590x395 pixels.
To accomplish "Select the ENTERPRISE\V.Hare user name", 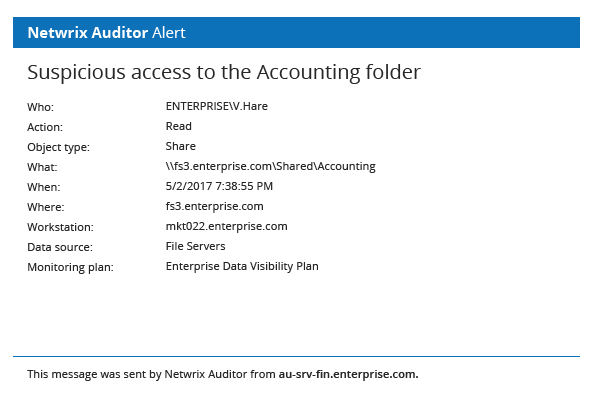I will click(x=217, y=106).
